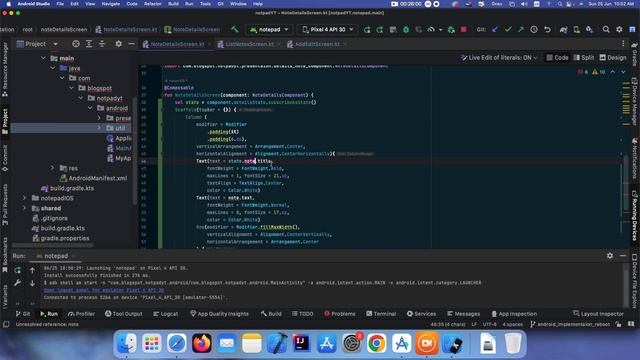
Task: Click git branch android_implementation_reboot in status bar
Action: (570, 324)
